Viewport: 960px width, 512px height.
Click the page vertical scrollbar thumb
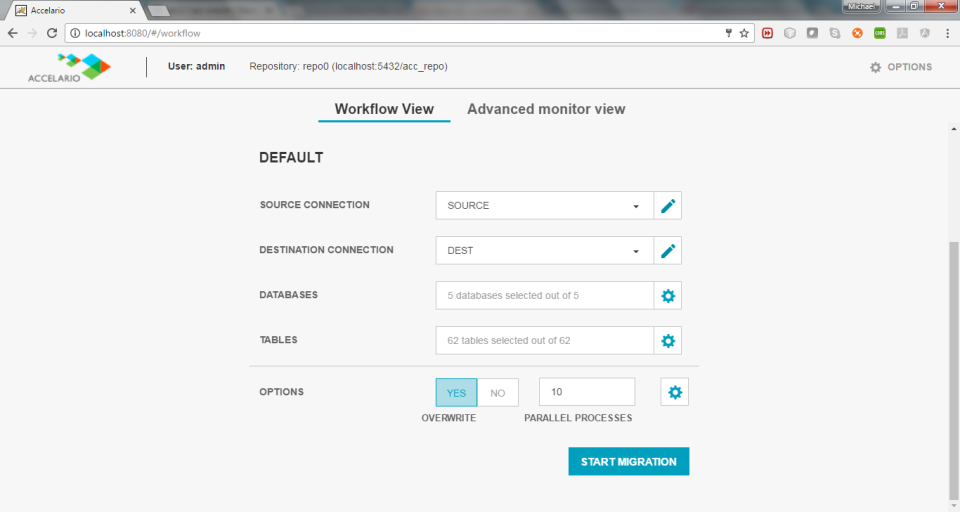point(953,371)
